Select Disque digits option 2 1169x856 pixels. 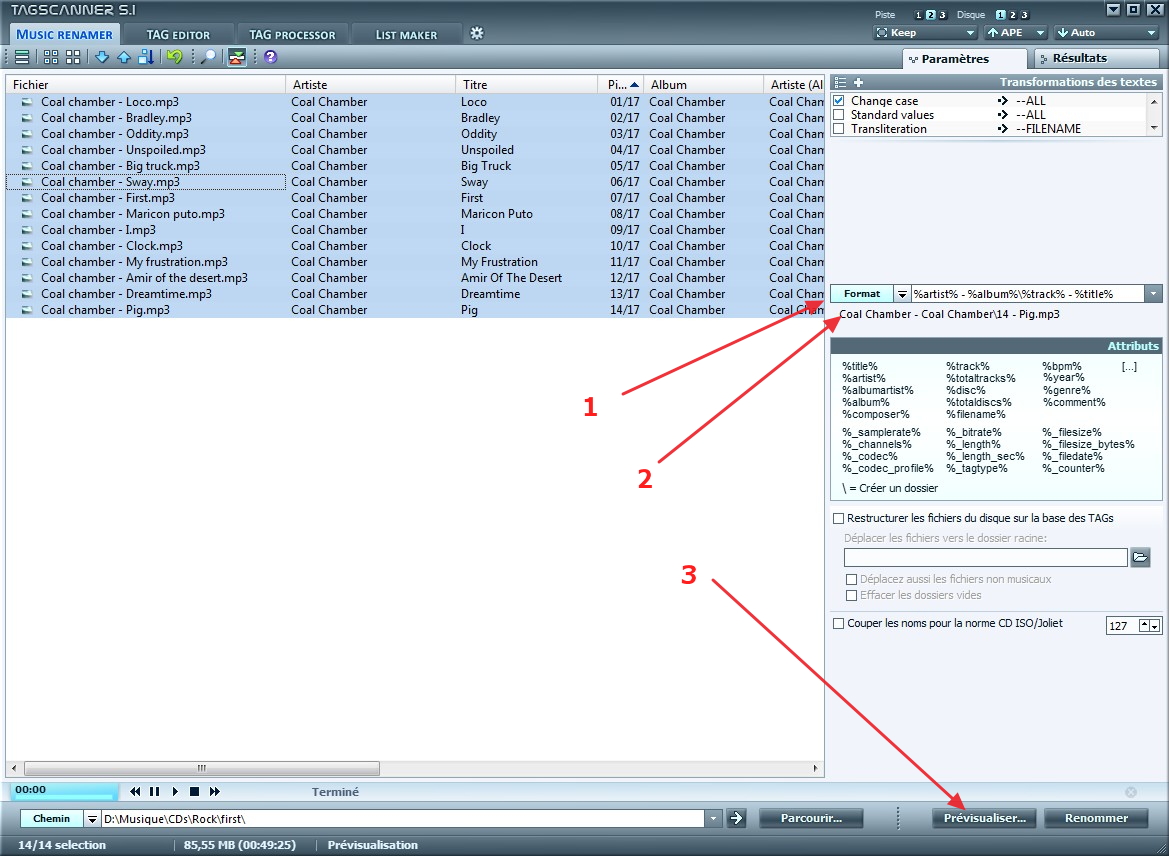pyautogui.click(x=1012, y=15)
